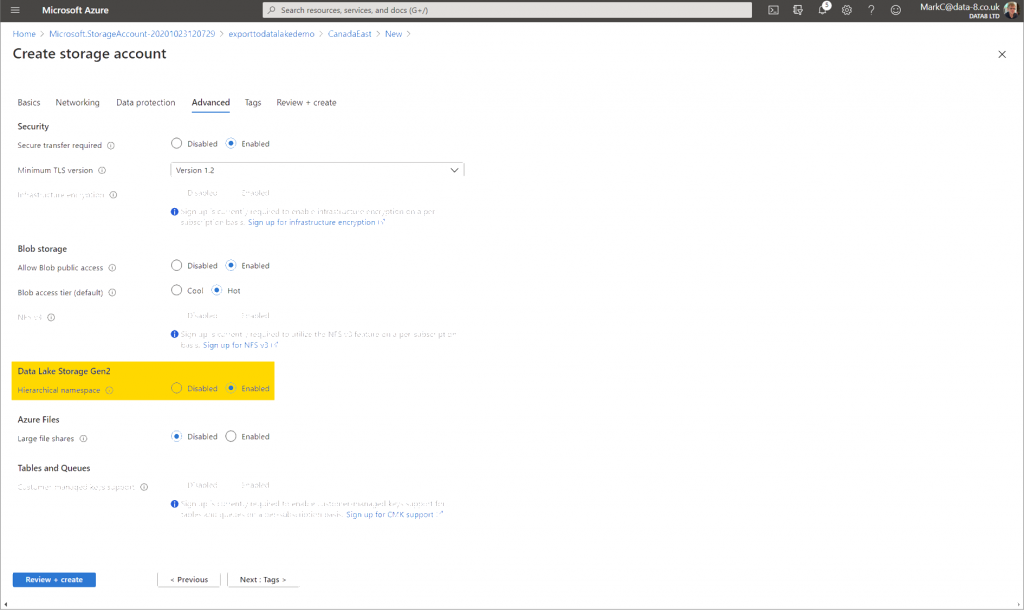View notifications bell icon
Image resolution: width=1024 pixels, height=610 pixels.
[x=823, y=9]
